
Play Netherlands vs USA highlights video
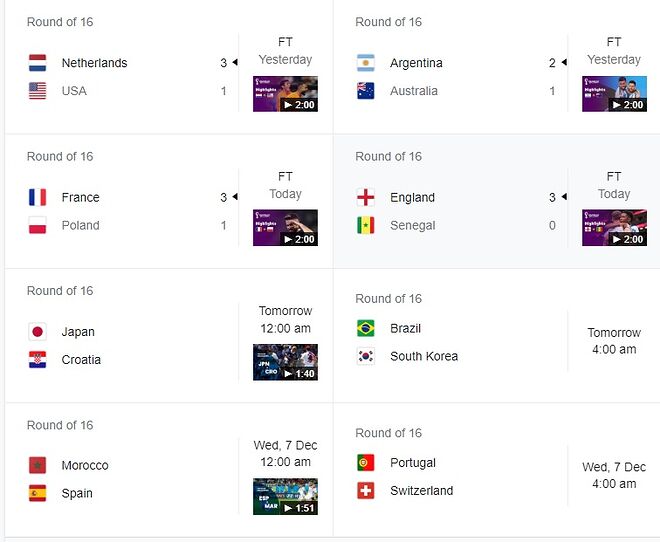[285, 94]
